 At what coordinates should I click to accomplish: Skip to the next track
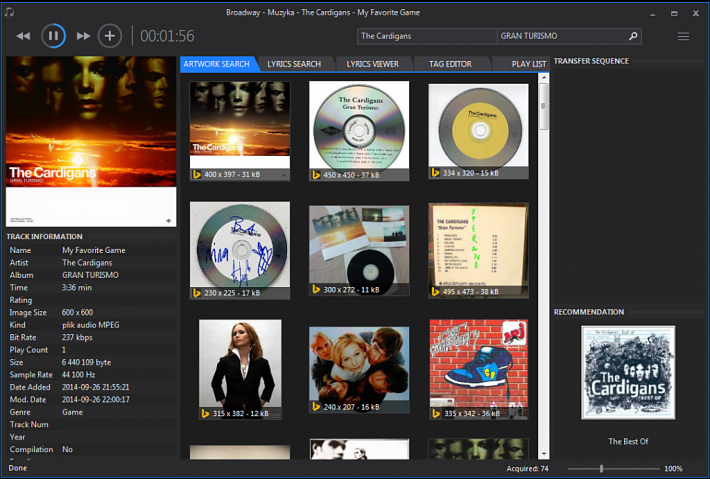(83, 36)
